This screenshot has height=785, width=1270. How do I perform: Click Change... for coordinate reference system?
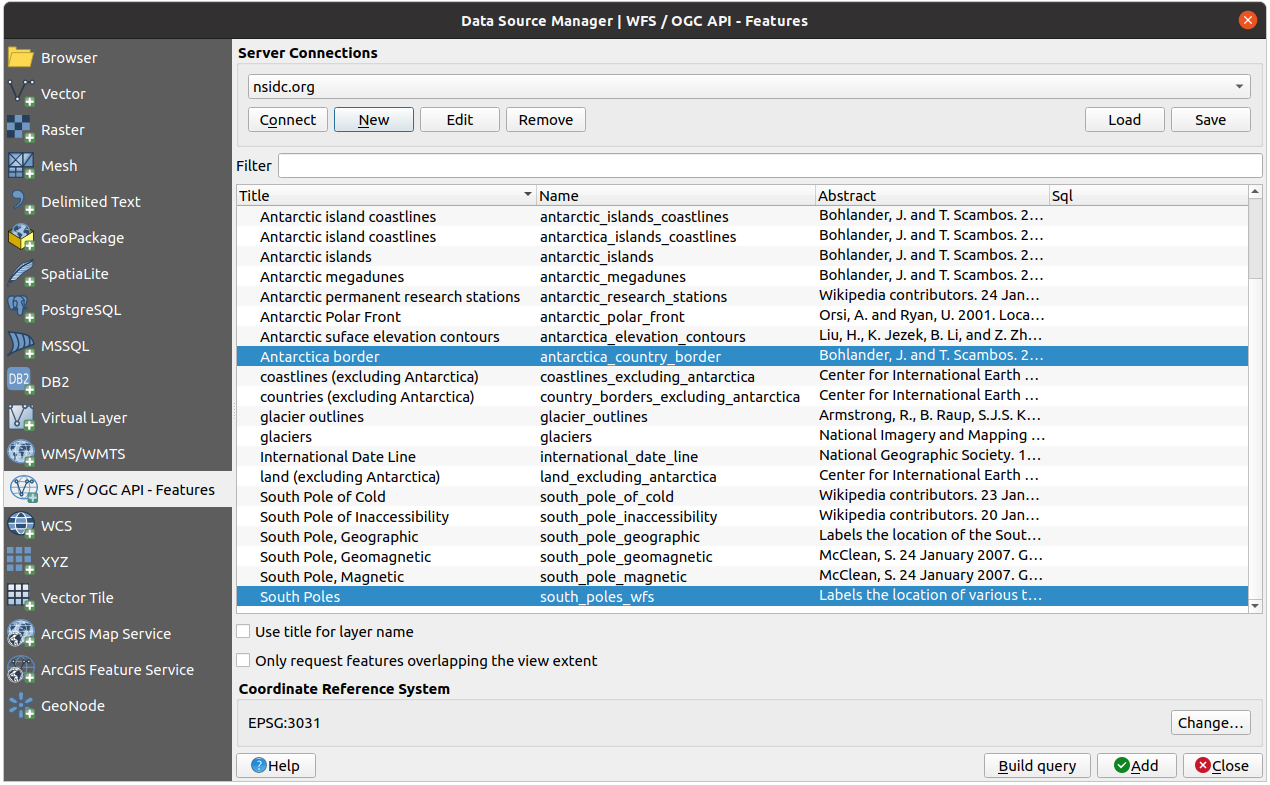pyautogui.click(x=1210, y=723)
